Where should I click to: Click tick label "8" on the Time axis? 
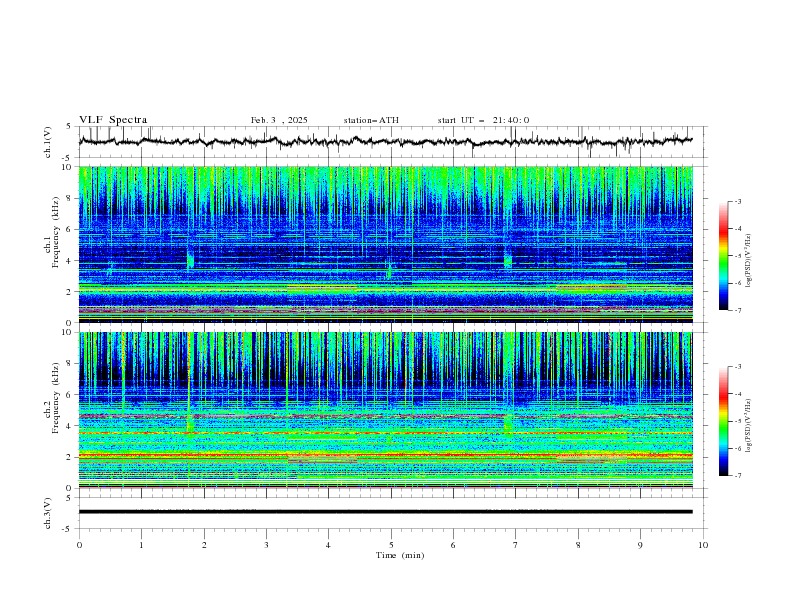[x=578, y=545]
